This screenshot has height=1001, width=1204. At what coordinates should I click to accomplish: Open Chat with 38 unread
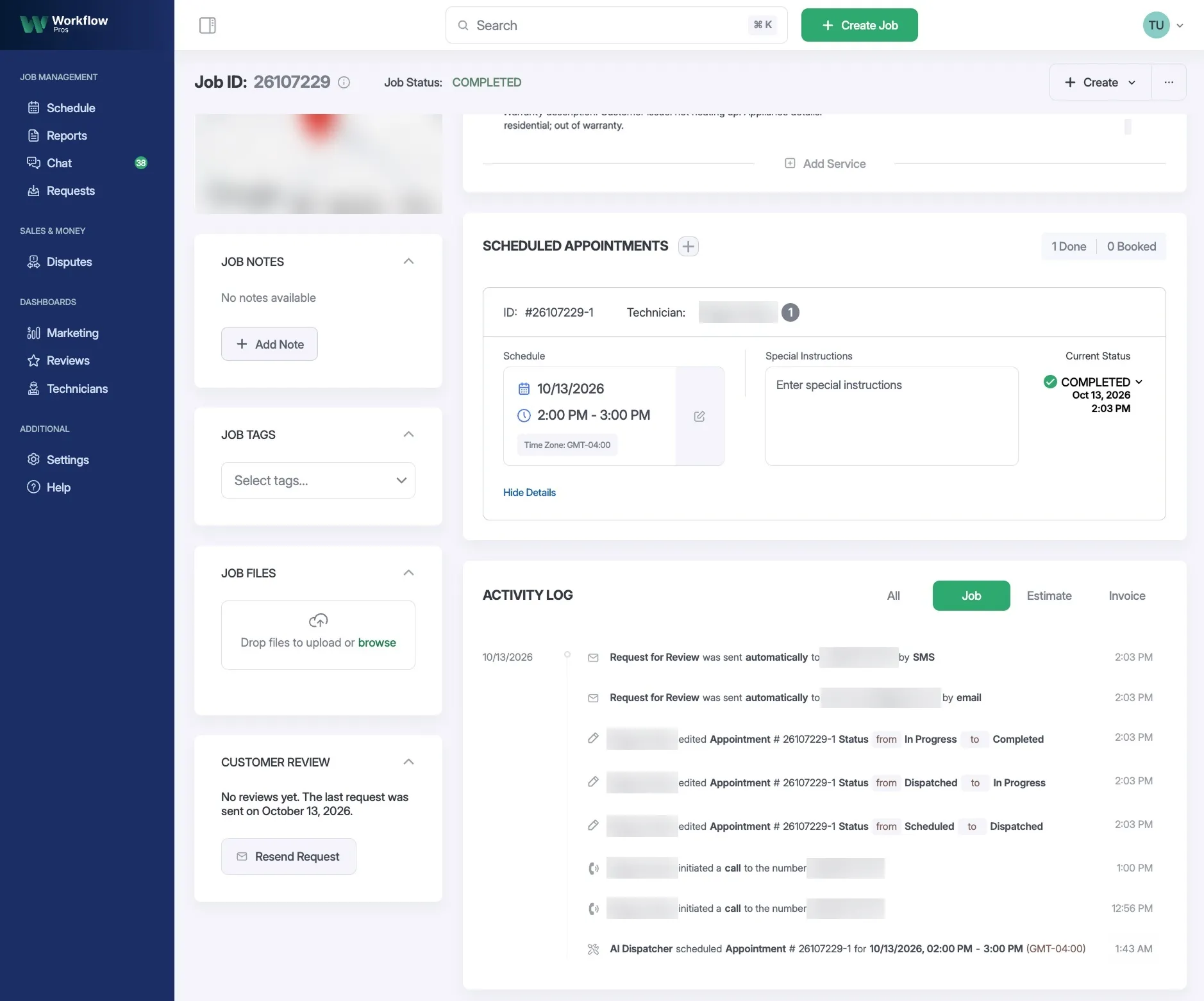pos(87,163)
